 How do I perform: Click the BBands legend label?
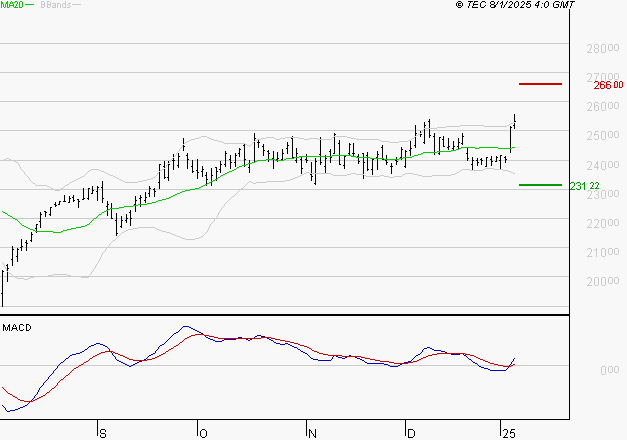[56, 5]
